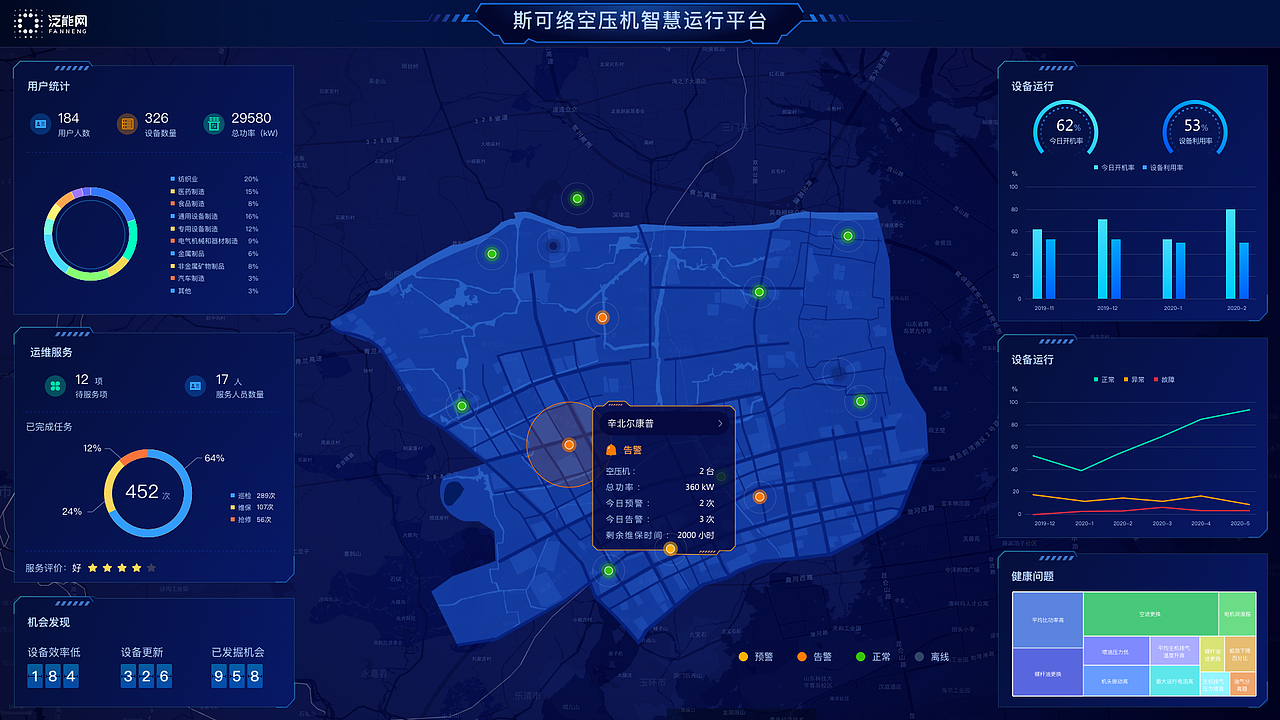The image size is (1280, 720).
Task: Click the user count ID-card icon
Action: [41, 124]
